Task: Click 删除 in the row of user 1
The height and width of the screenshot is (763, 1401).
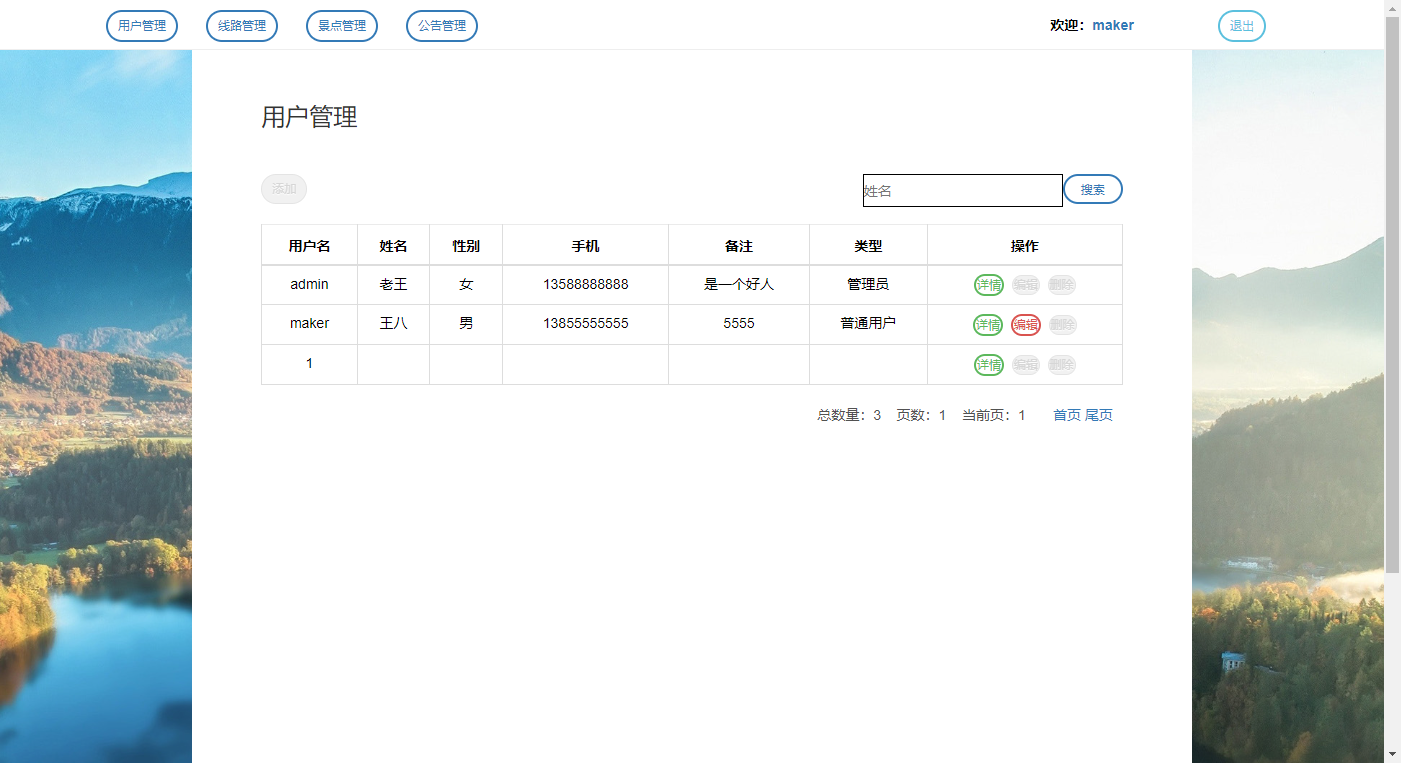Action: point(1062,365)
